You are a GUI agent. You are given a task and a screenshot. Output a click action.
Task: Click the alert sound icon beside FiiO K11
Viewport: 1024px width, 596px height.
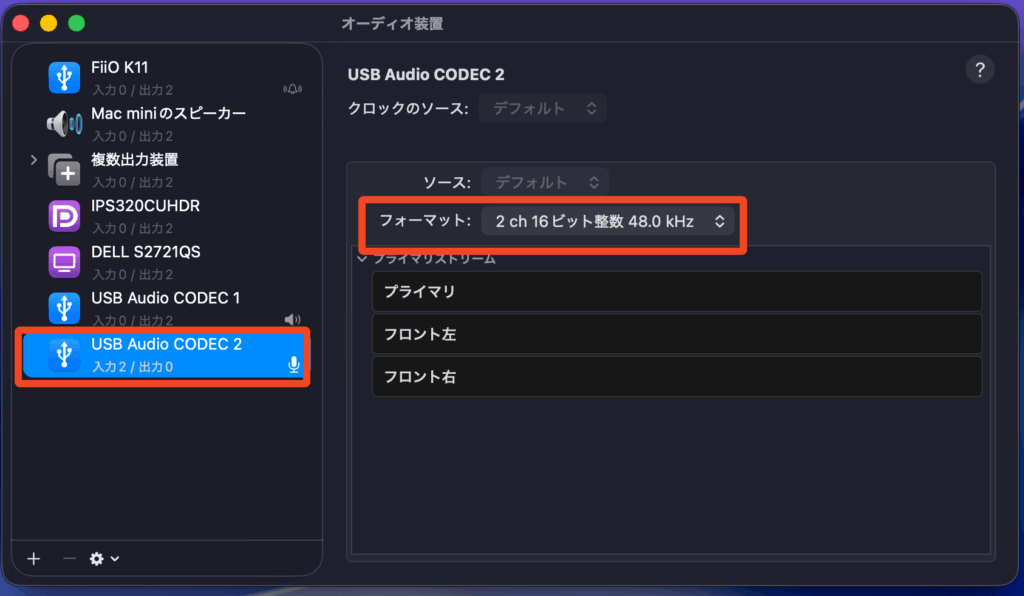(292, 90)
